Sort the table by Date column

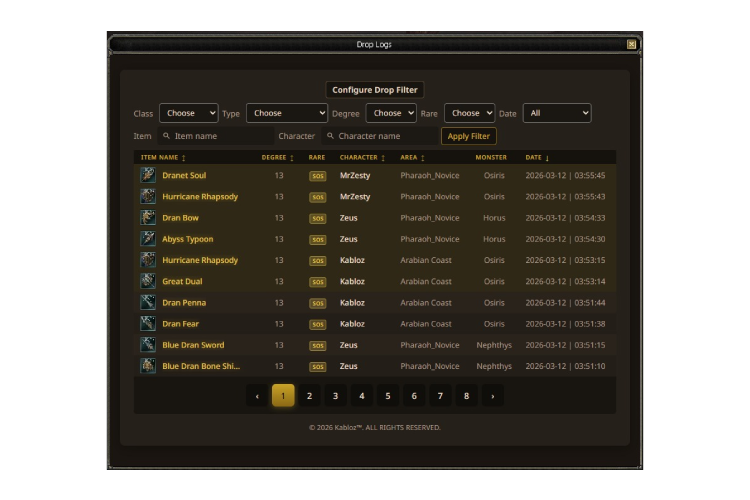coord(537,157)
